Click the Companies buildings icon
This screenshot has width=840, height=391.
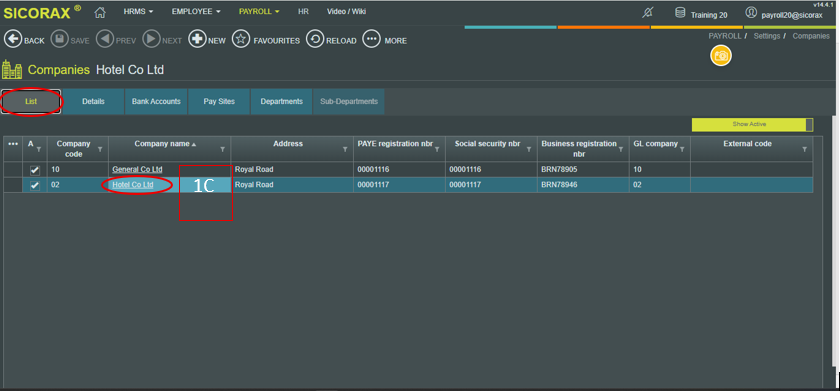12,69
